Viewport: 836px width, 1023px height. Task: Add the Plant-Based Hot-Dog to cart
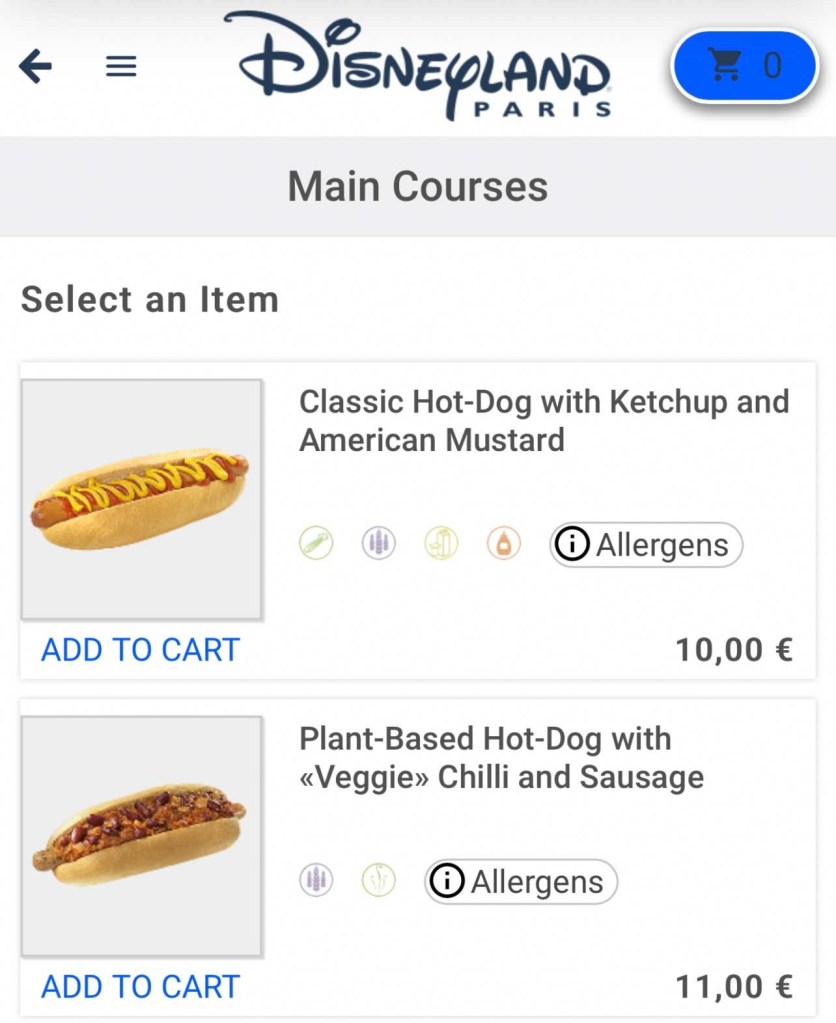(140, 987)
